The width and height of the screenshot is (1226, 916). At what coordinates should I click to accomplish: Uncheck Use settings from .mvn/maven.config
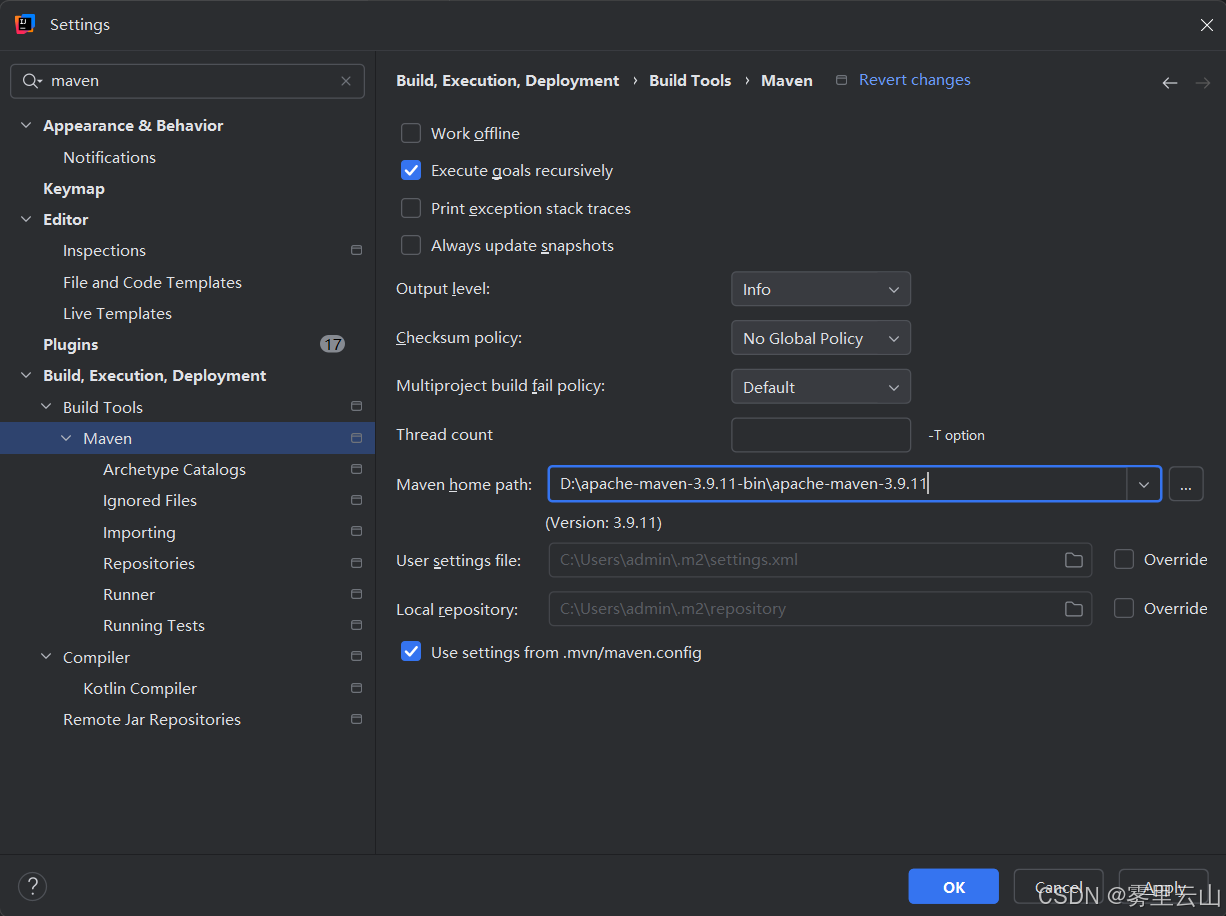click(411, 652)
